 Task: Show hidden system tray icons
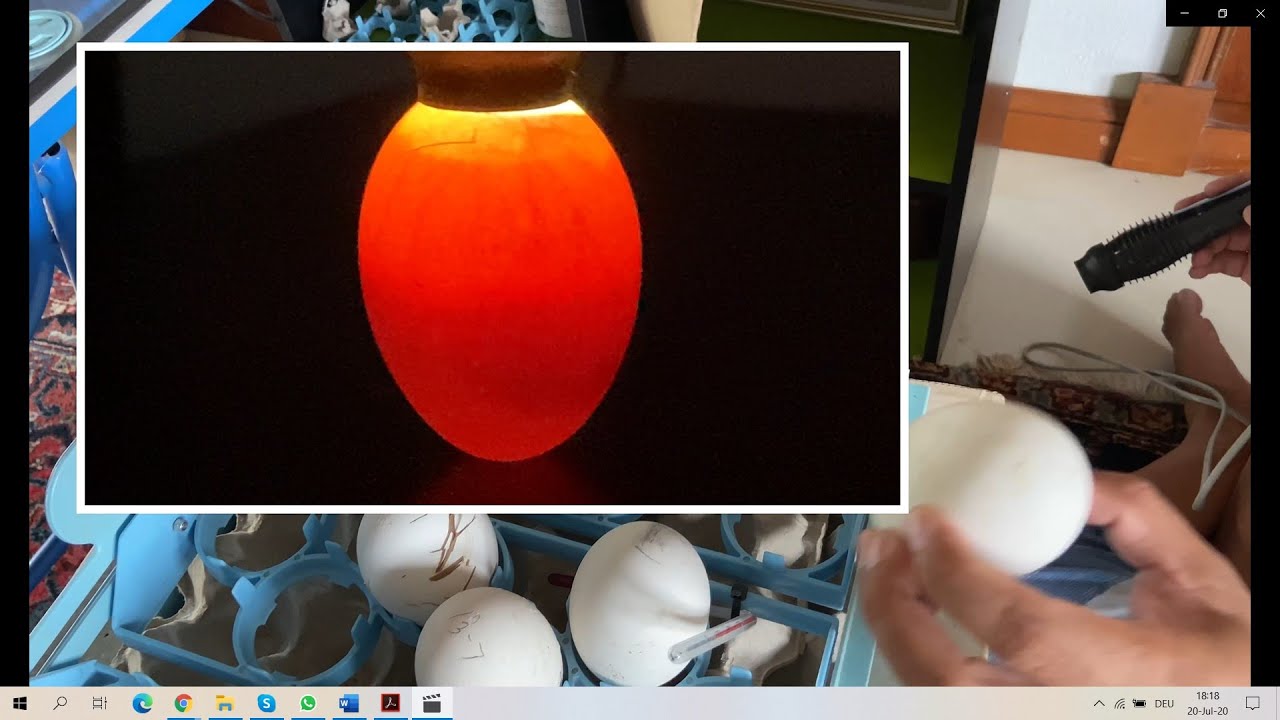[x=1099, y=704]
